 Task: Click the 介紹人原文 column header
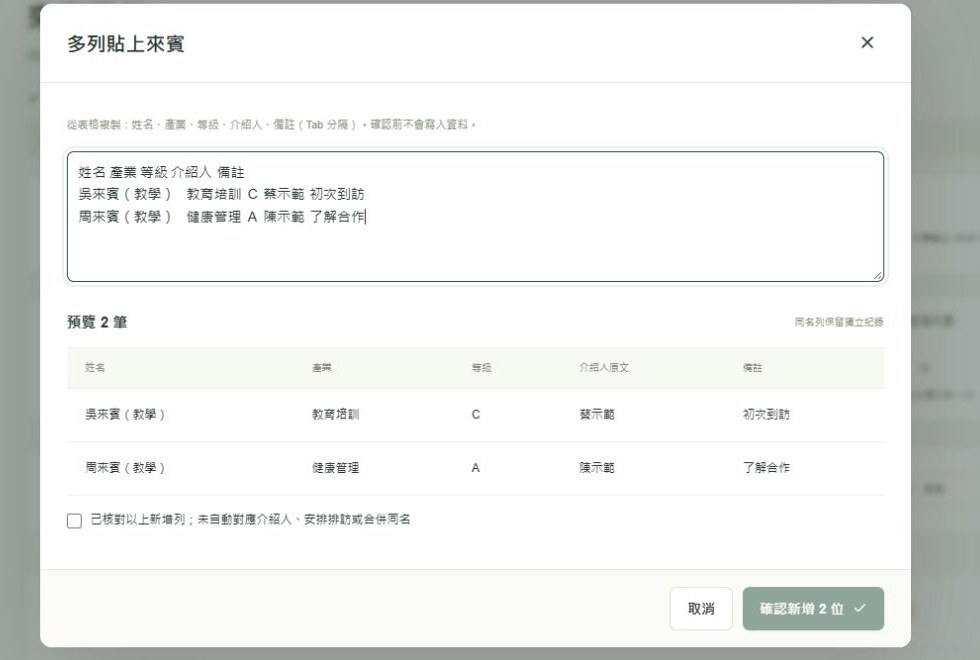point(604,368)
